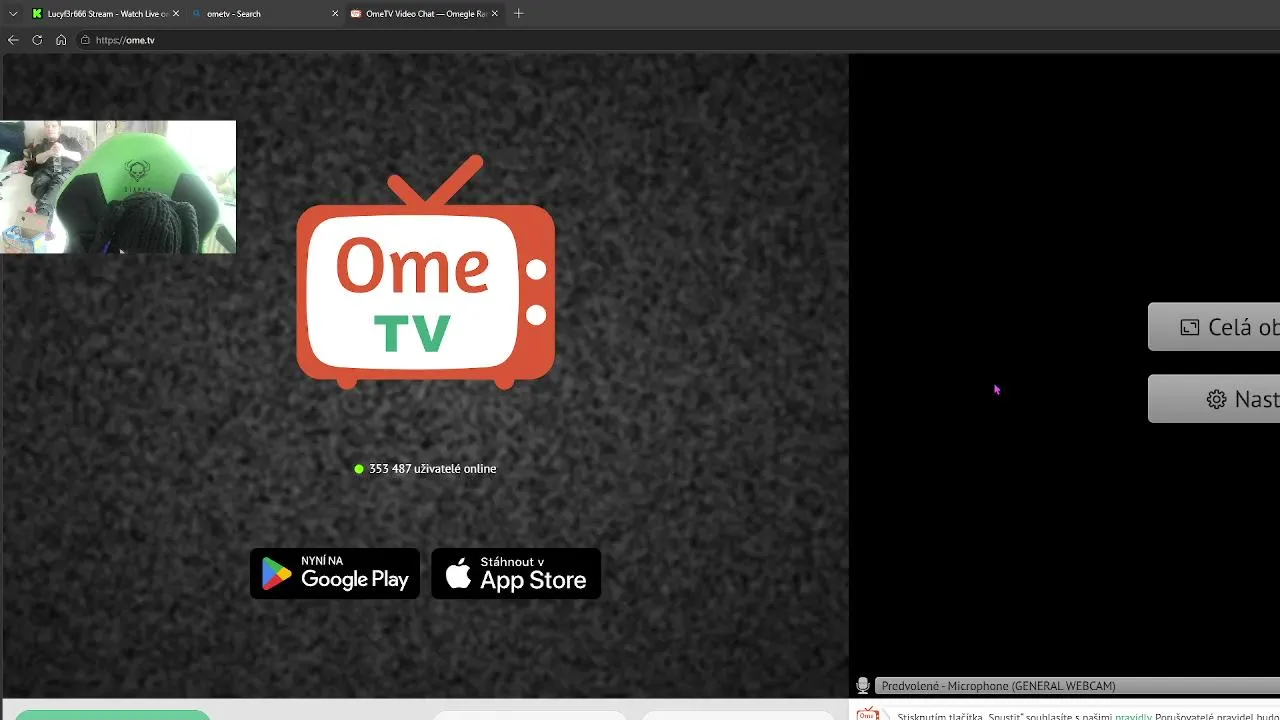
Task: Go back to the previous page
Action: pos(13,40)
